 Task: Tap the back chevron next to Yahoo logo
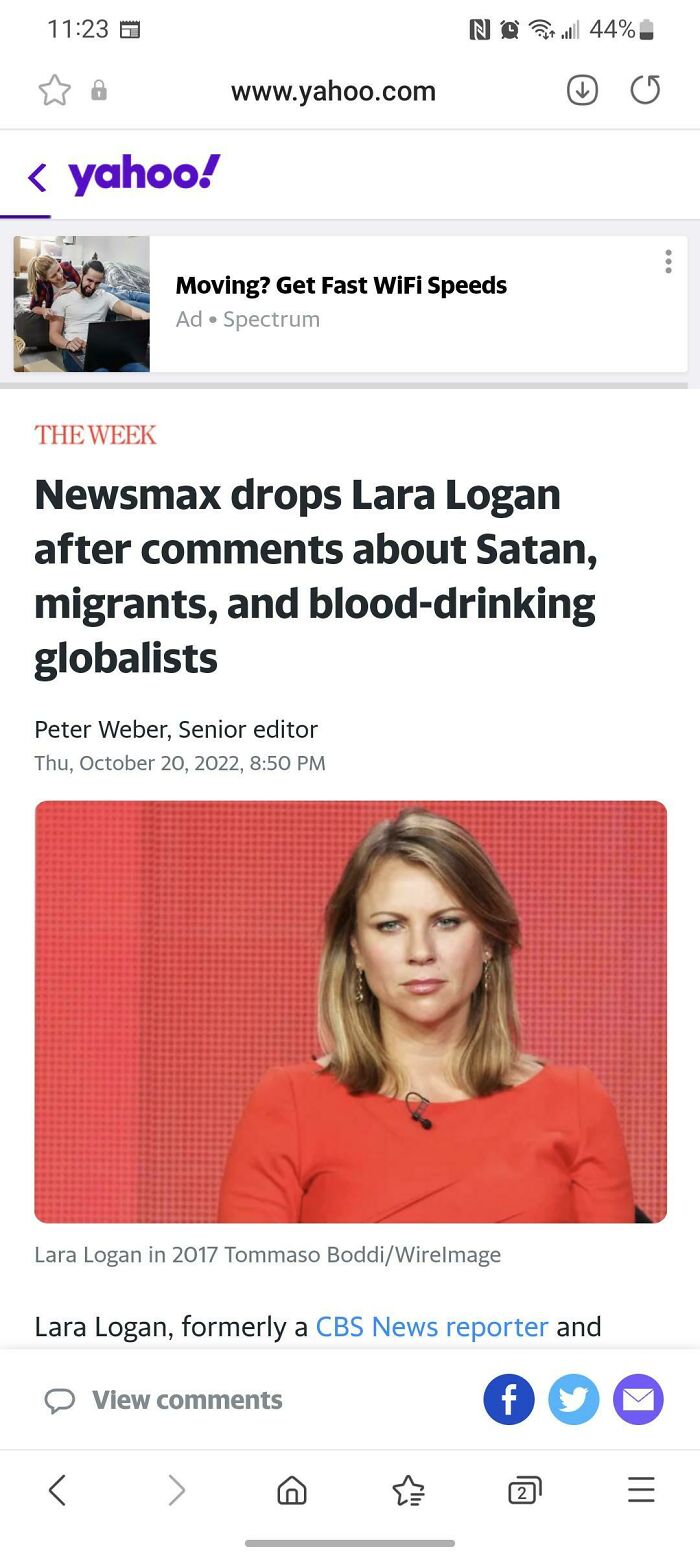[x=37, y=176]
